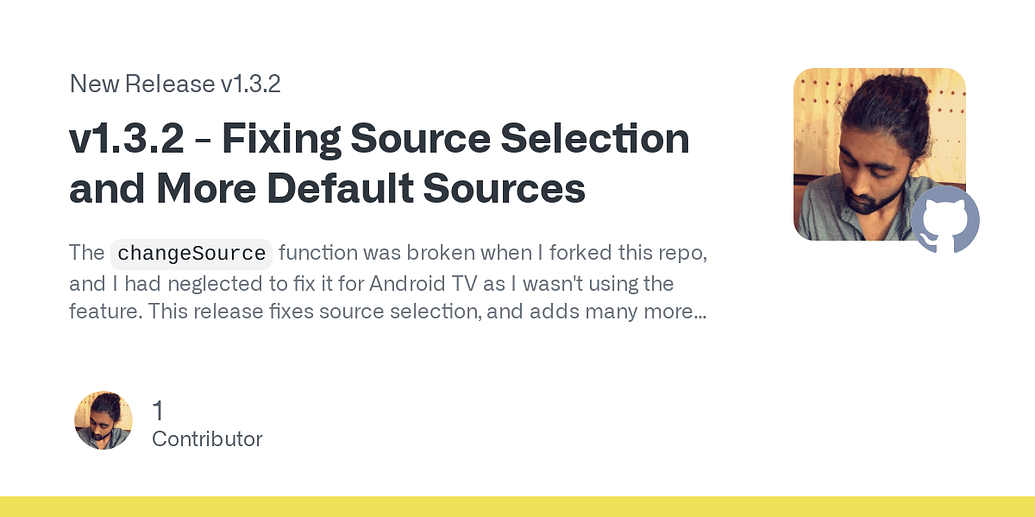
Task: Click the contributor count number "1"
Action: click(x=158, y=410)
